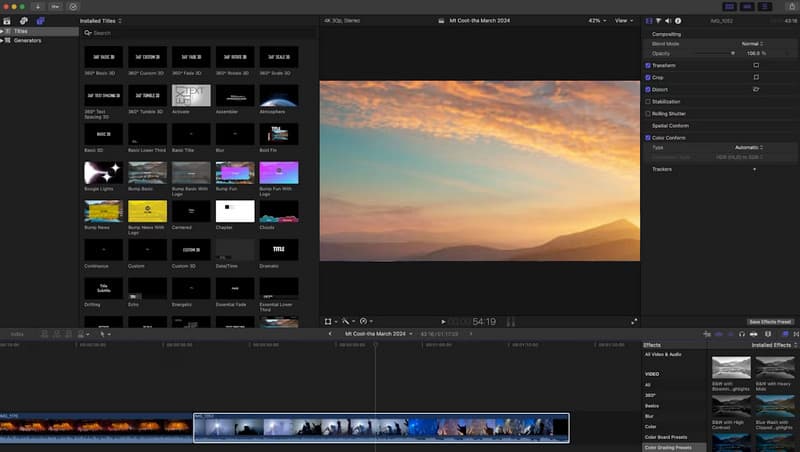Select the Boogie Lights title thumbnail
Image resolution: width=800 pixels, height=452 pixels.
[103, 172]
